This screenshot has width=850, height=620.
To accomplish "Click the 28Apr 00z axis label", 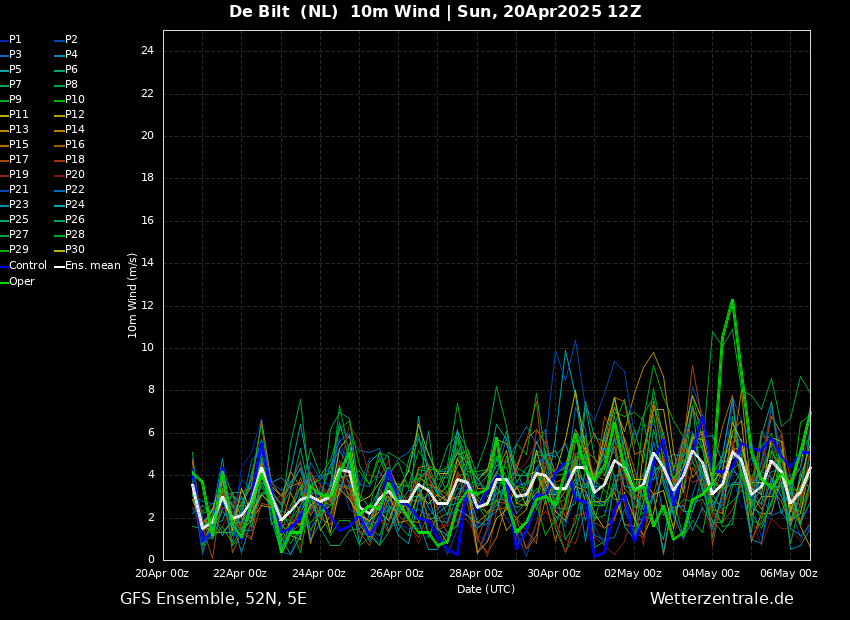I will tap(475, 573).
